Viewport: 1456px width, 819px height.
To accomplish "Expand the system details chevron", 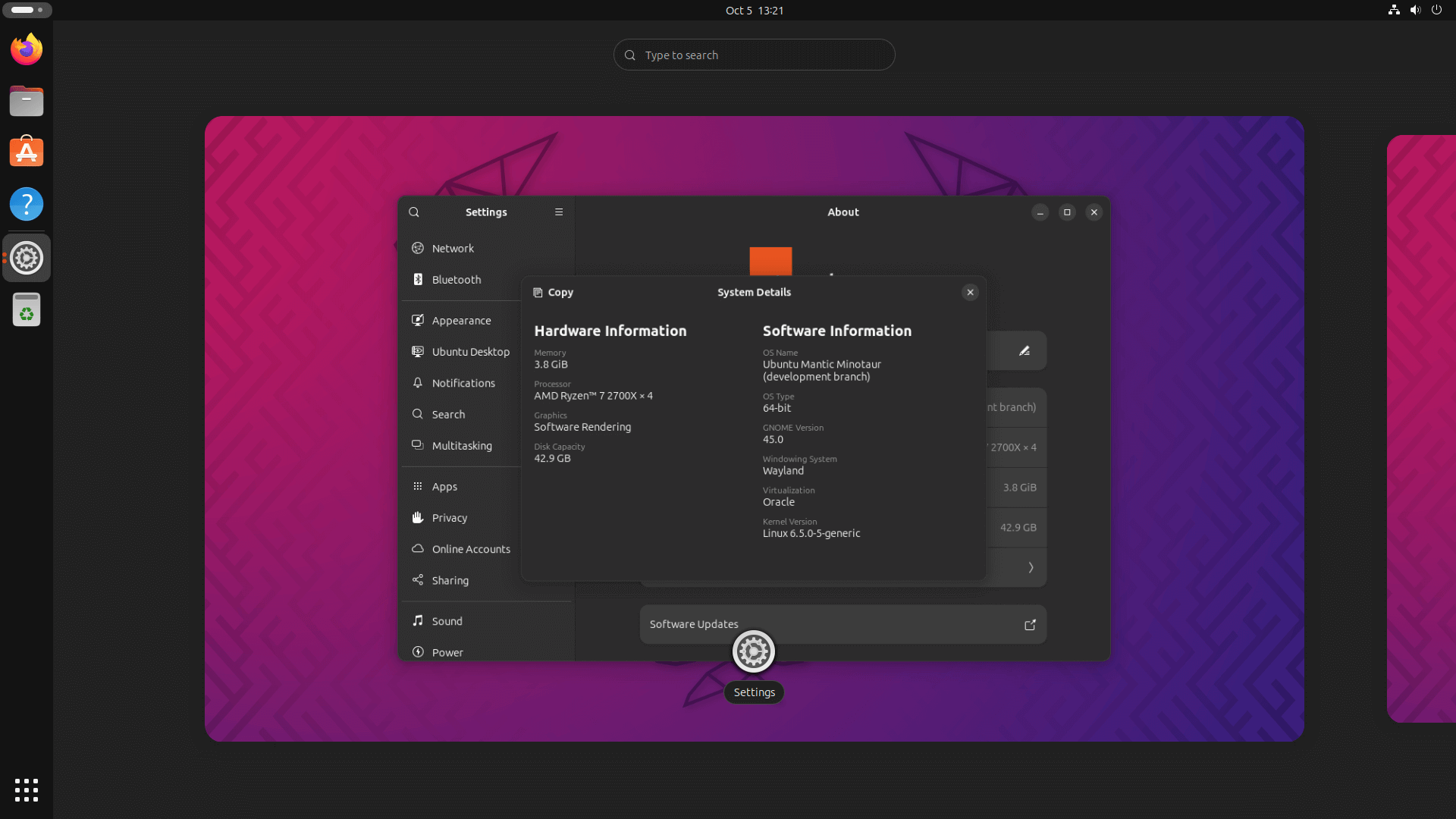I will pos(1031,567).
